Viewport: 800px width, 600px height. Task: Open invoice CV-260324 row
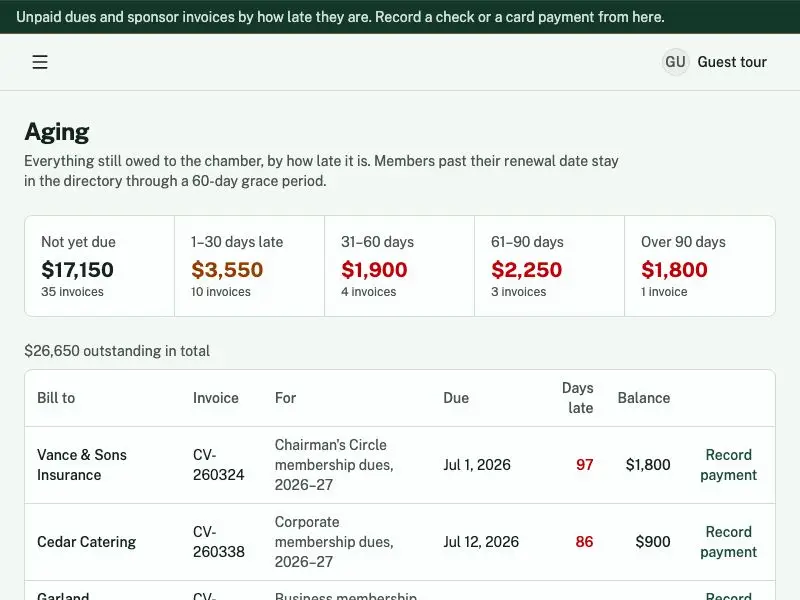[x=400, y=465]
